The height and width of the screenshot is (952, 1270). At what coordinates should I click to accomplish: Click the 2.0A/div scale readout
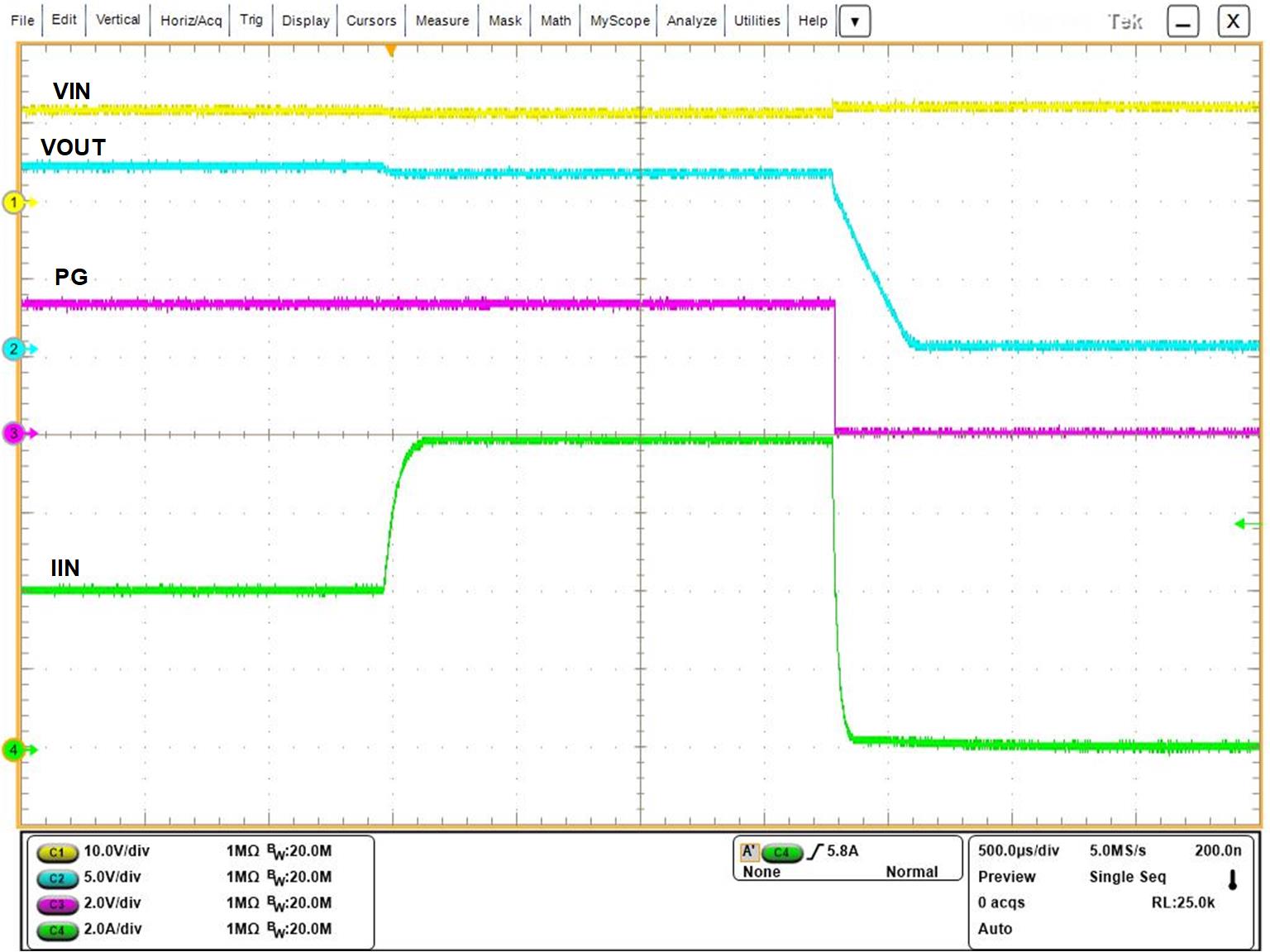point(112,929)
